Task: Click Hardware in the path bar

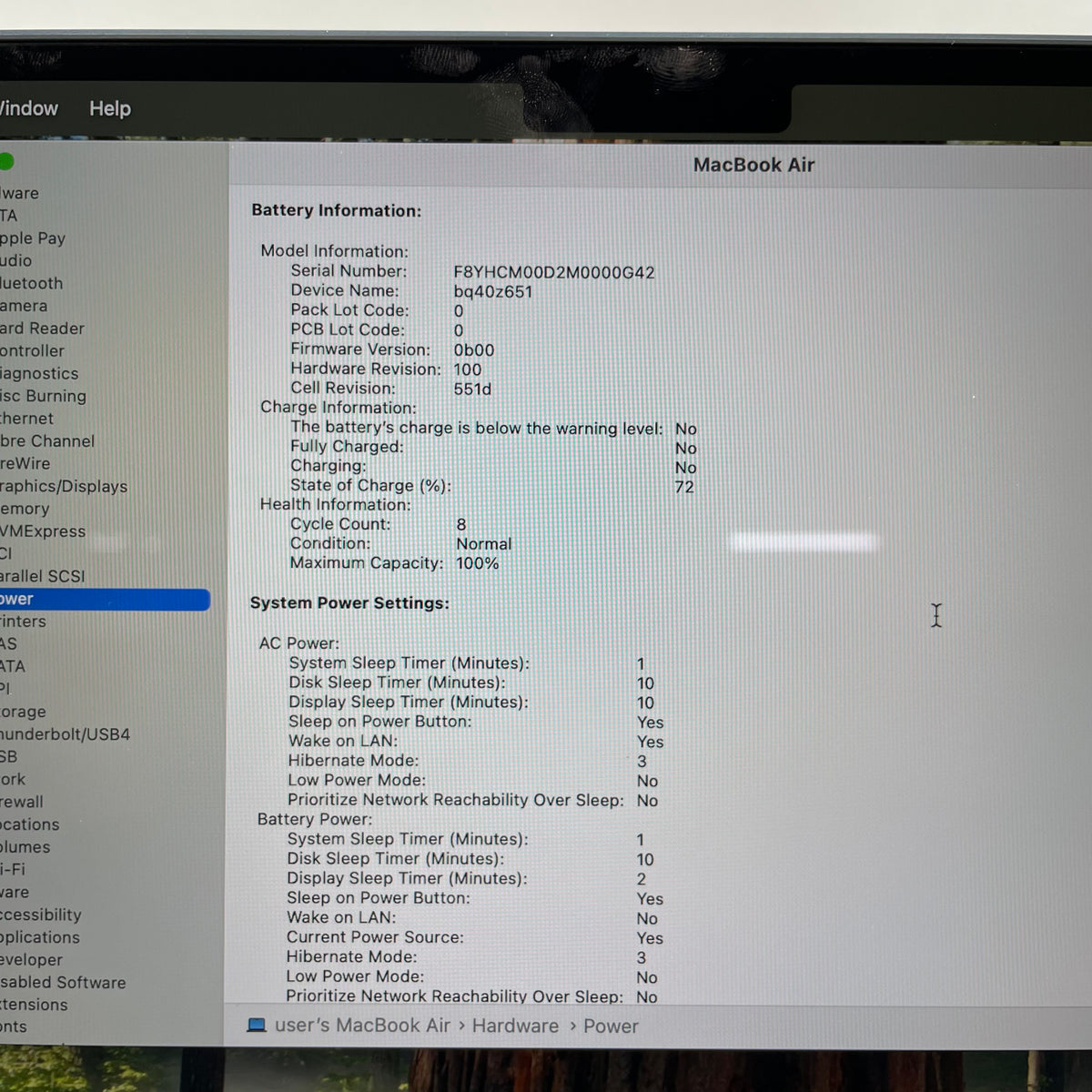Action: [x=515, y=1026]
